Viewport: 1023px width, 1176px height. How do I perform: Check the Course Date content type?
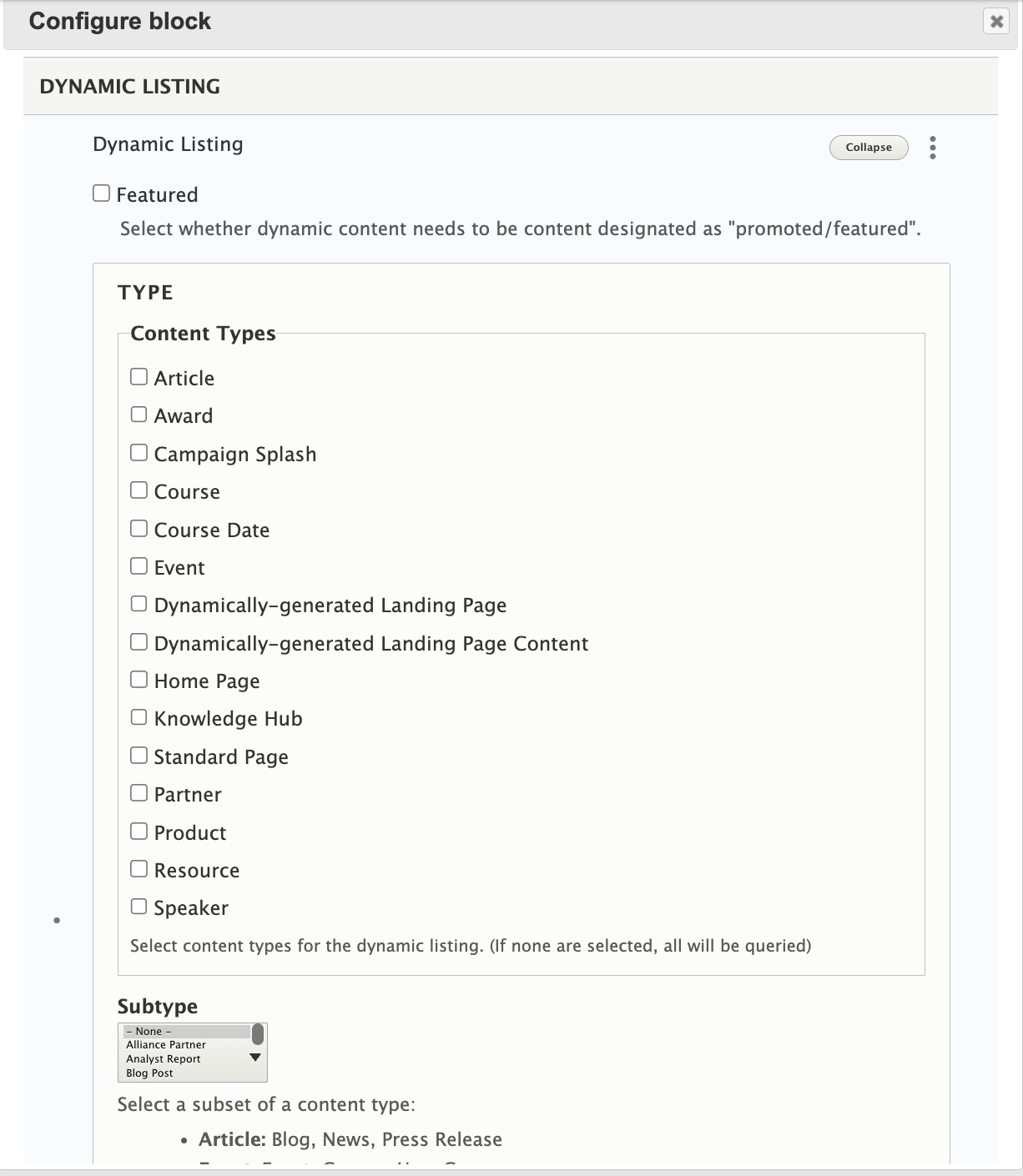(x=139, y=527)
